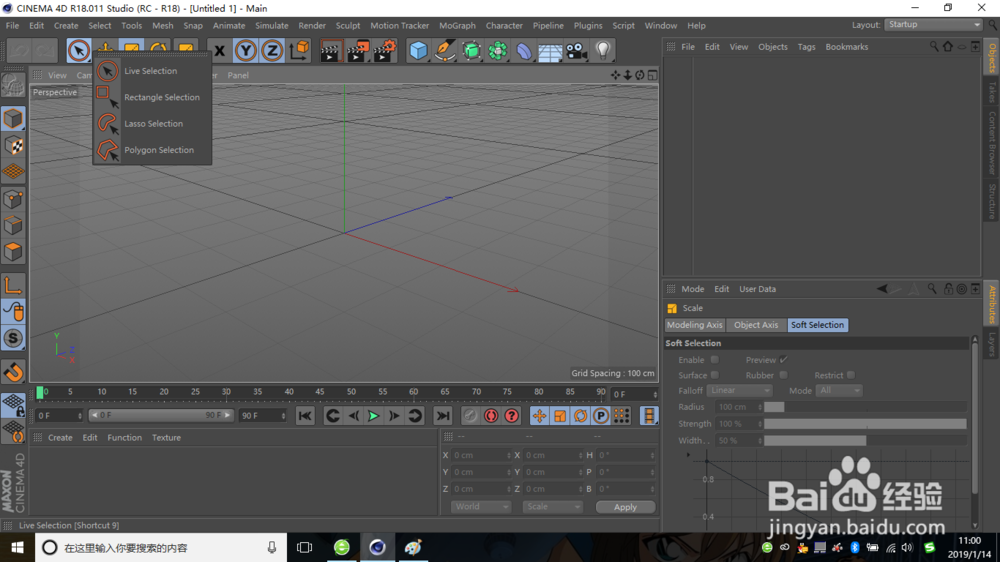Viewport: 1000px width, 562px height.
Task: Open the Scale coordinate dropdown
Action: tap(552, 507)
